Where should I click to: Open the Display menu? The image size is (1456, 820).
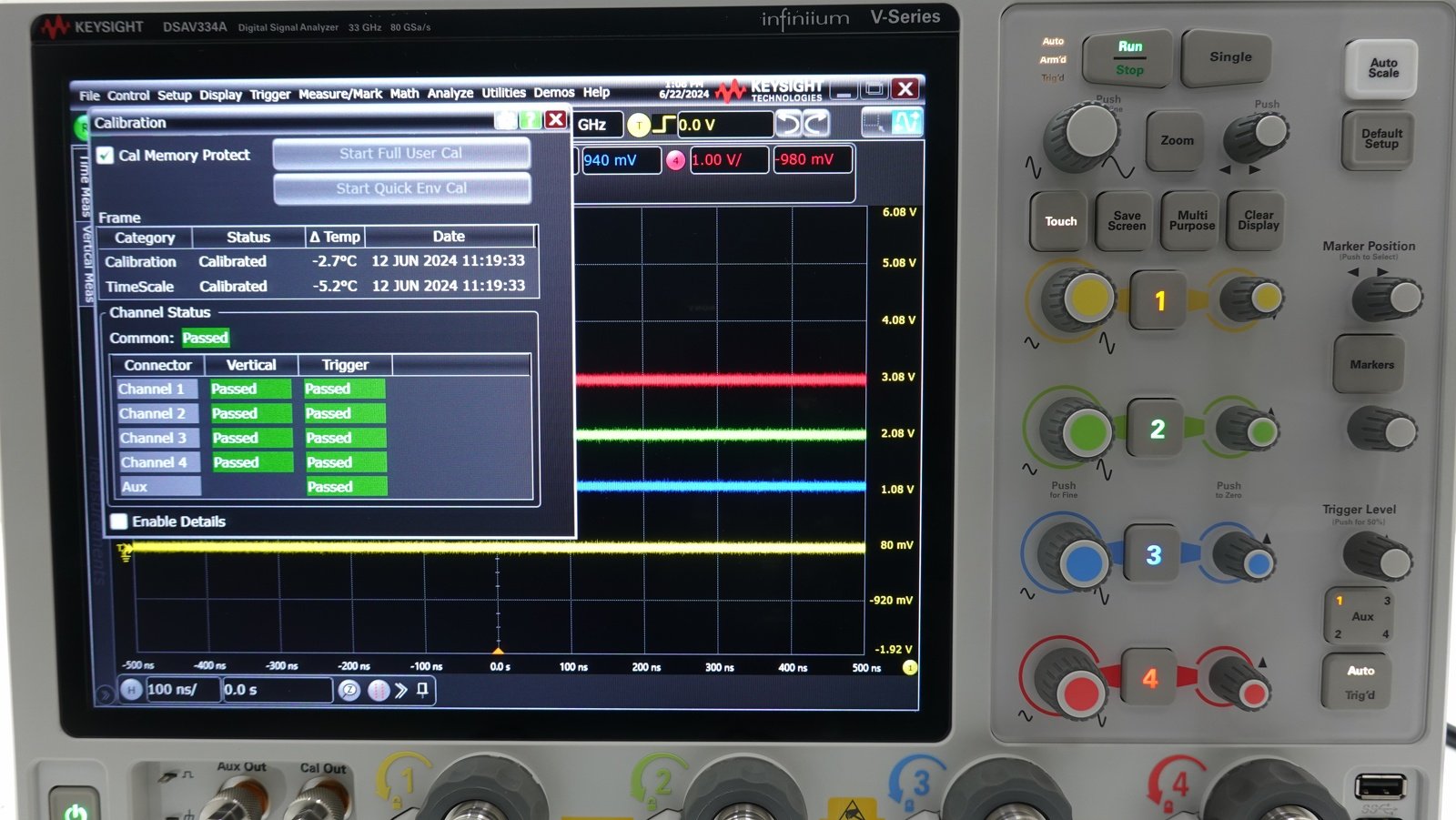(221, 95)
